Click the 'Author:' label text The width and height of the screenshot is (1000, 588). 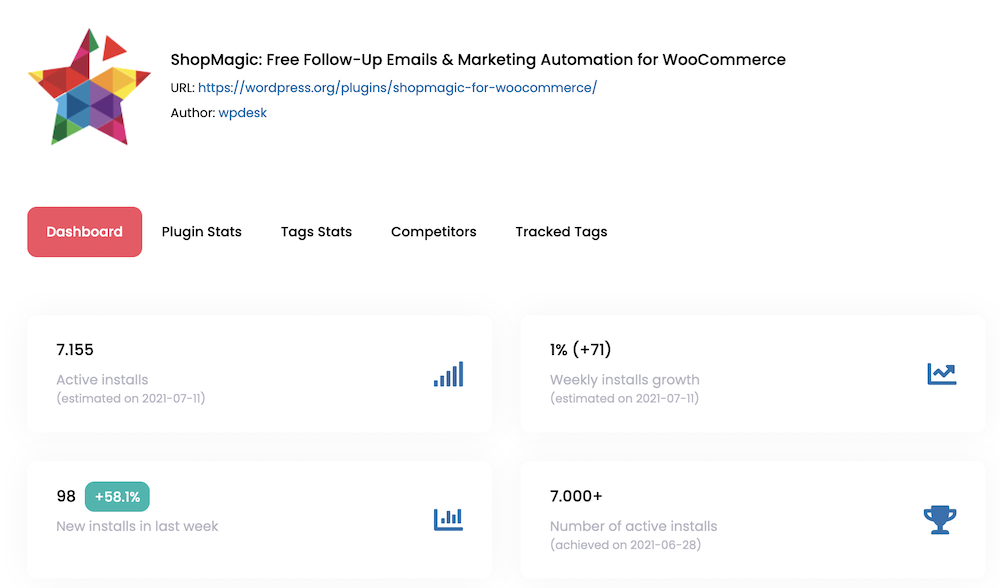point(193,113)
